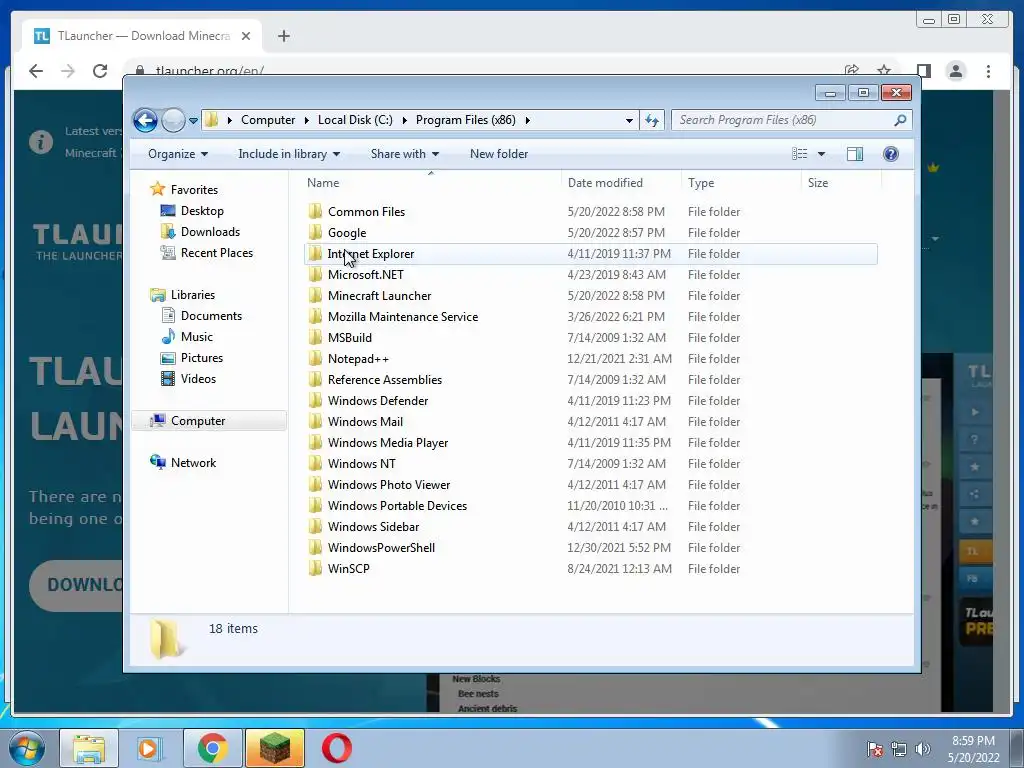Open the Share with menu
1024x768 pixels.
coord(405,154)
